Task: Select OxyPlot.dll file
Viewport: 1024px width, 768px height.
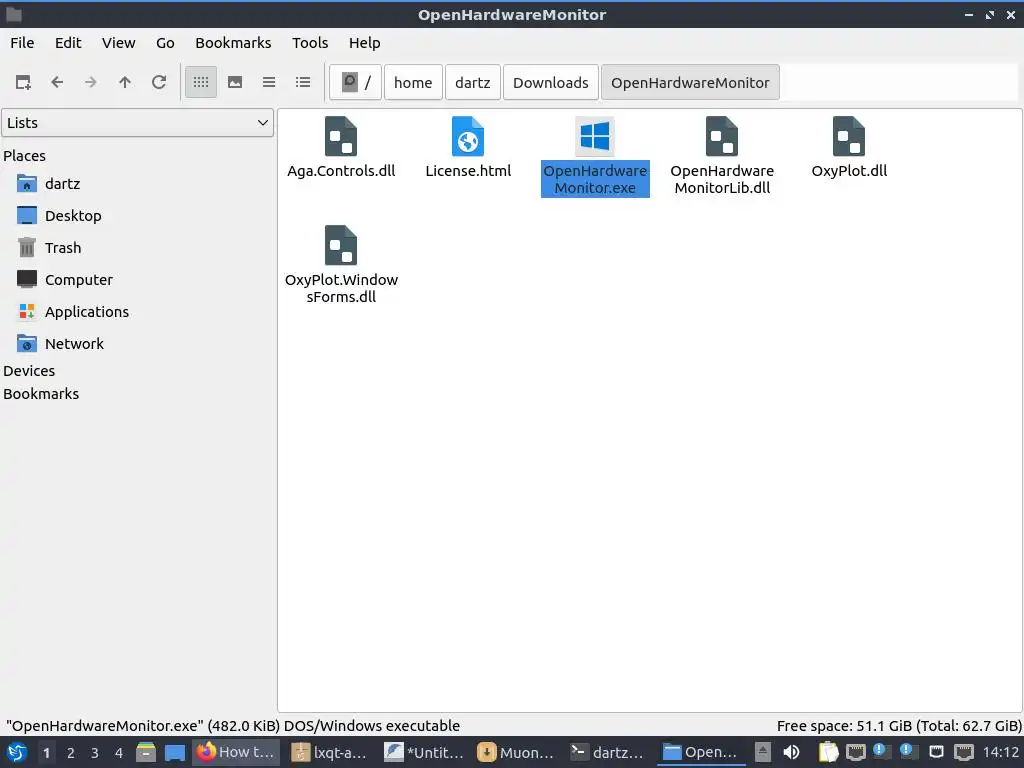Action: tap(849, 148)
